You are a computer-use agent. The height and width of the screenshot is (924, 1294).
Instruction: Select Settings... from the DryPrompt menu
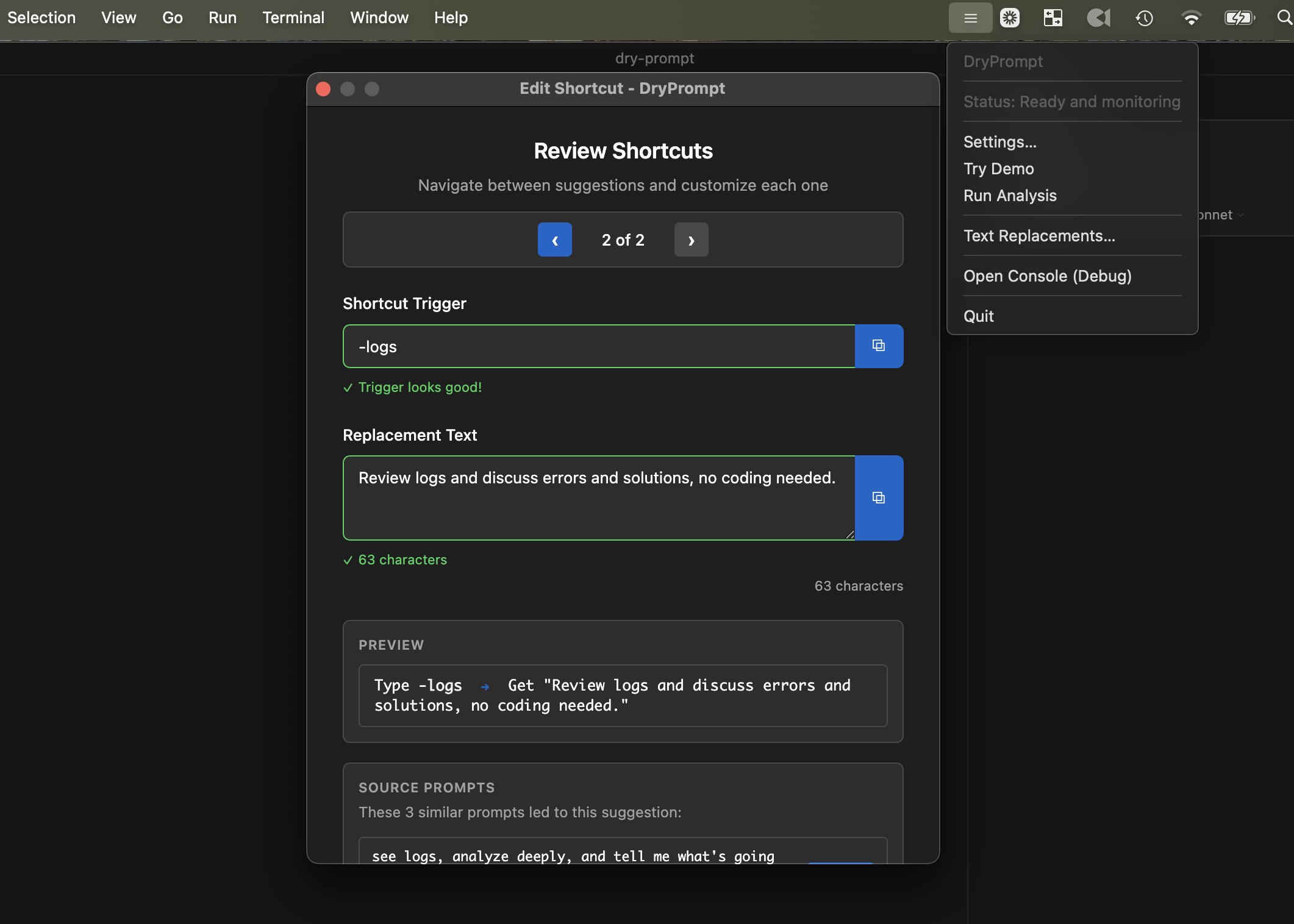pos(1000,141)
